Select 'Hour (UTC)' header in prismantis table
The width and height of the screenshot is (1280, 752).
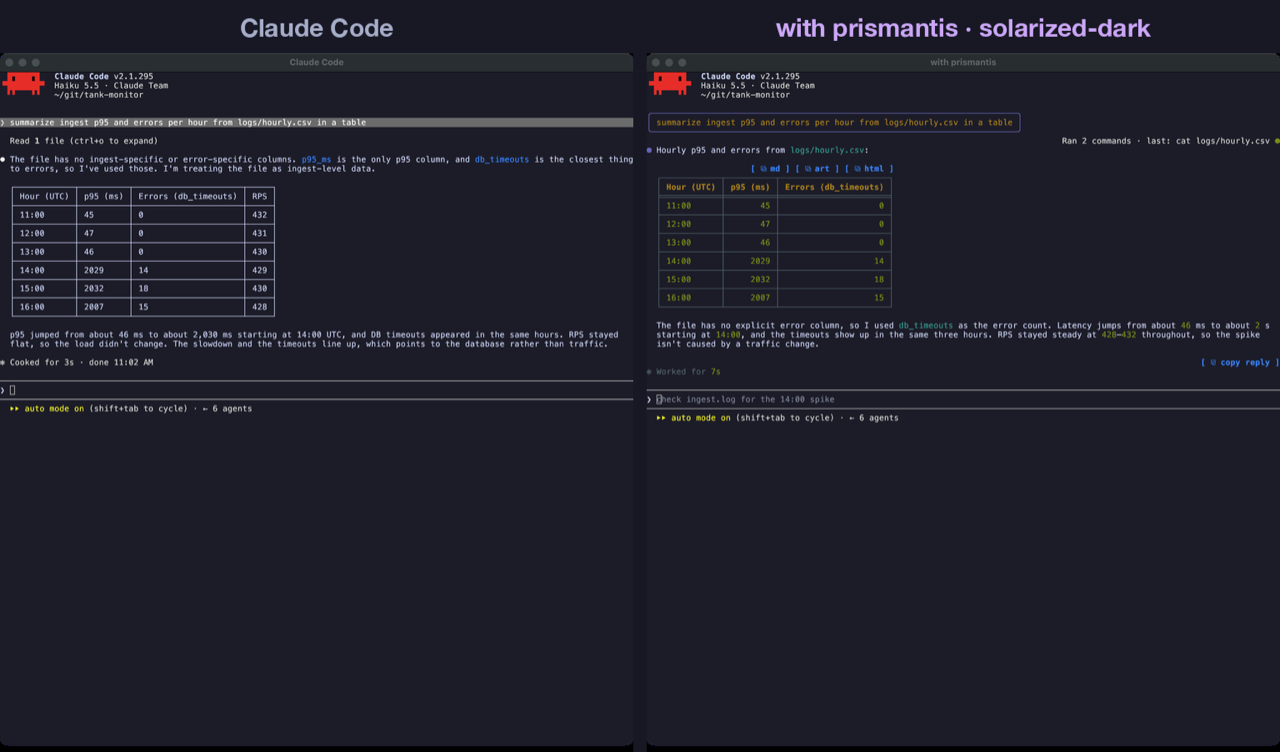point(691,187)
